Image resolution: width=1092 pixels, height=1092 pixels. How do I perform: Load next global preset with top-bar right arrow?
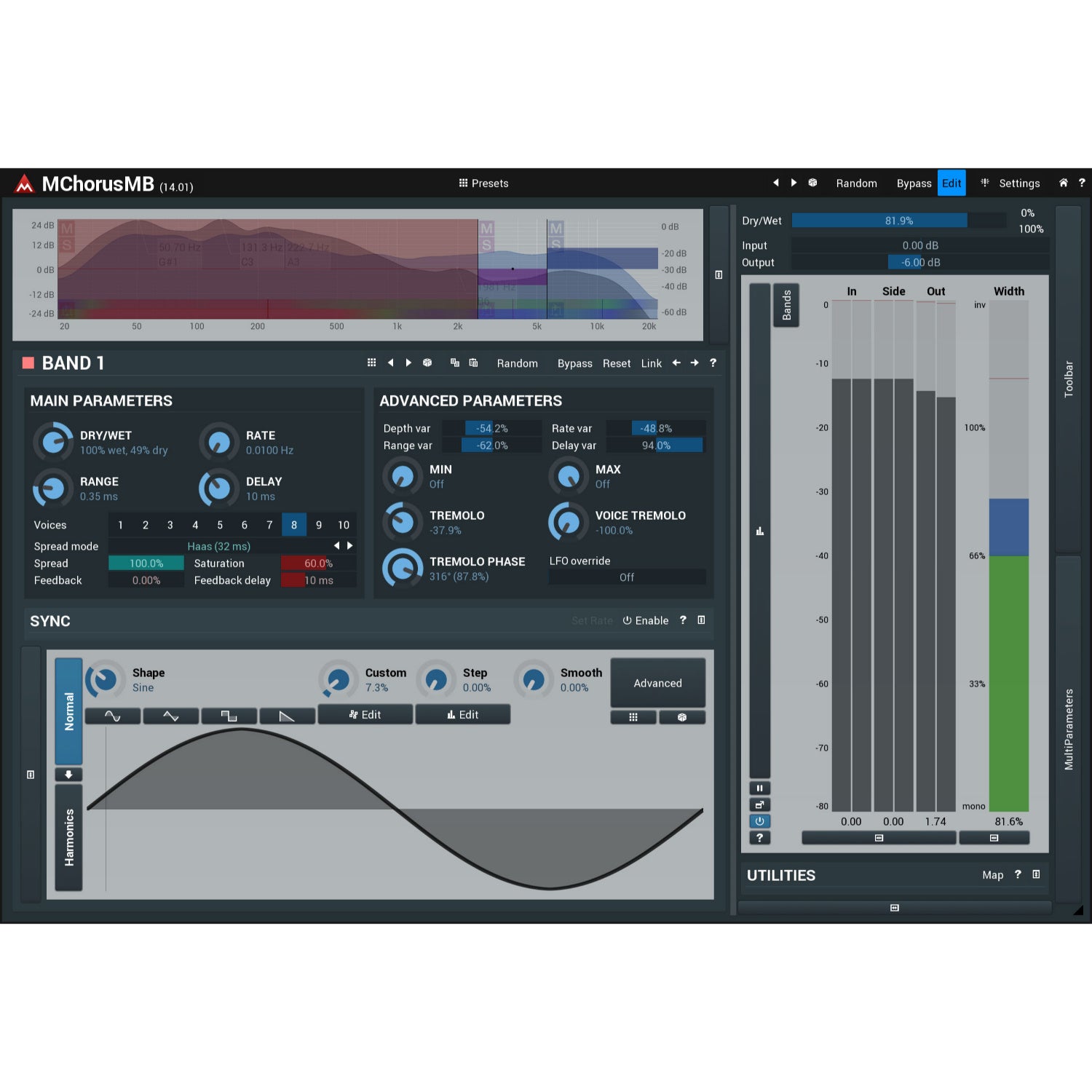coord(794,183)
